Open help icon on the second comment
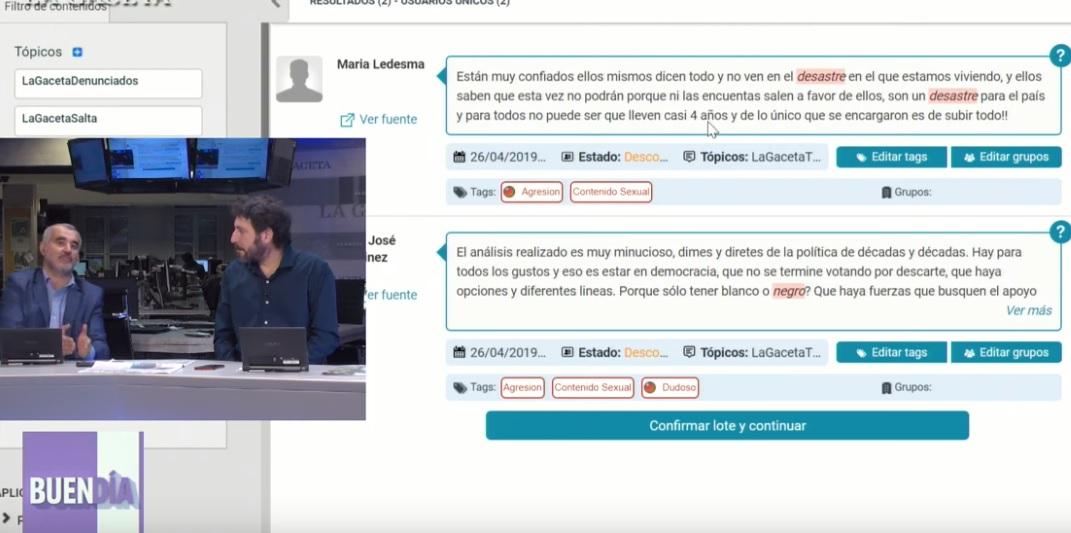This screenshot has height=533, width=1071. click(1059, 232)
